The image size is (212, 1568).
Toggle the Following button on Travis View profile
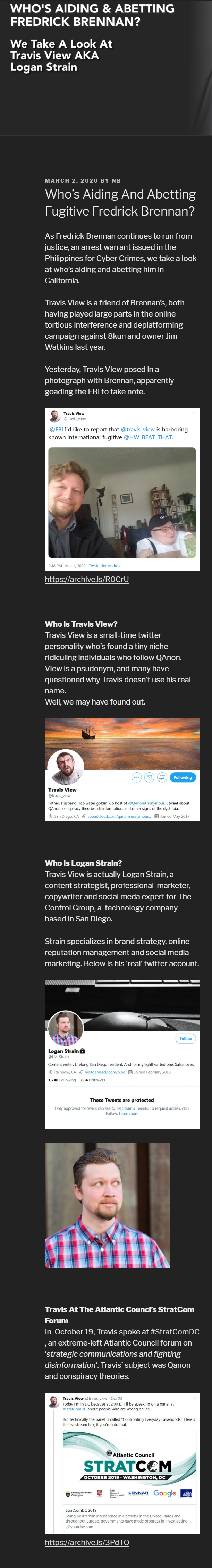(x=183, y=777)
